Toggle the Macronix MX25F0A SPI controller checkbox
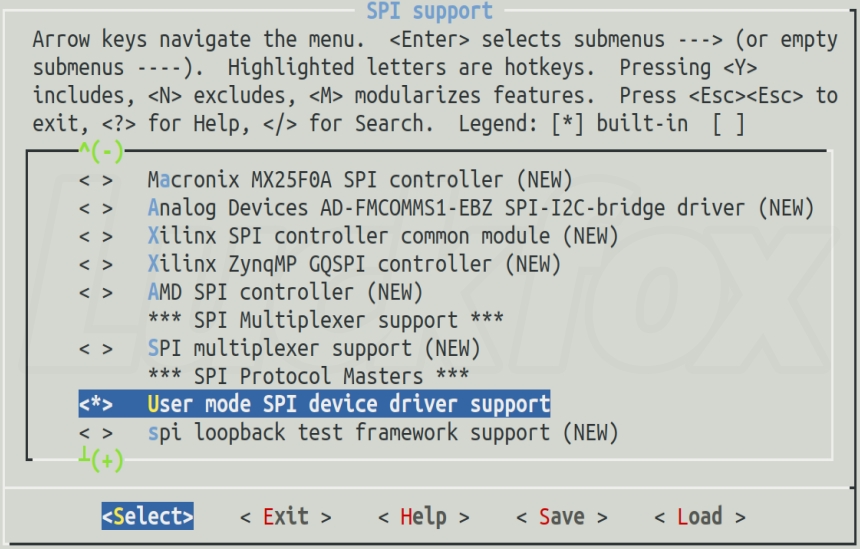Screen dimensions: 860x549 tap(96, 180)
